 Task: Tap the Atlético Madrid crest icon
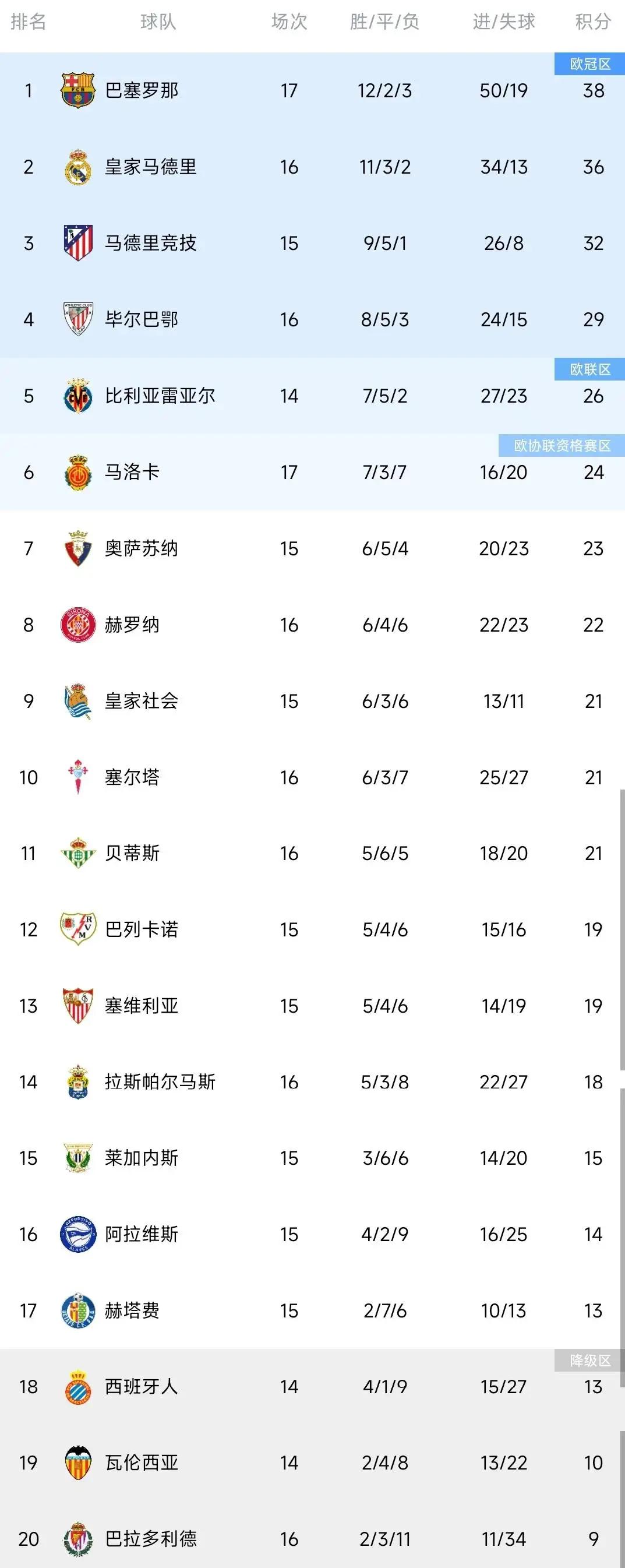[x=78, y=243]
